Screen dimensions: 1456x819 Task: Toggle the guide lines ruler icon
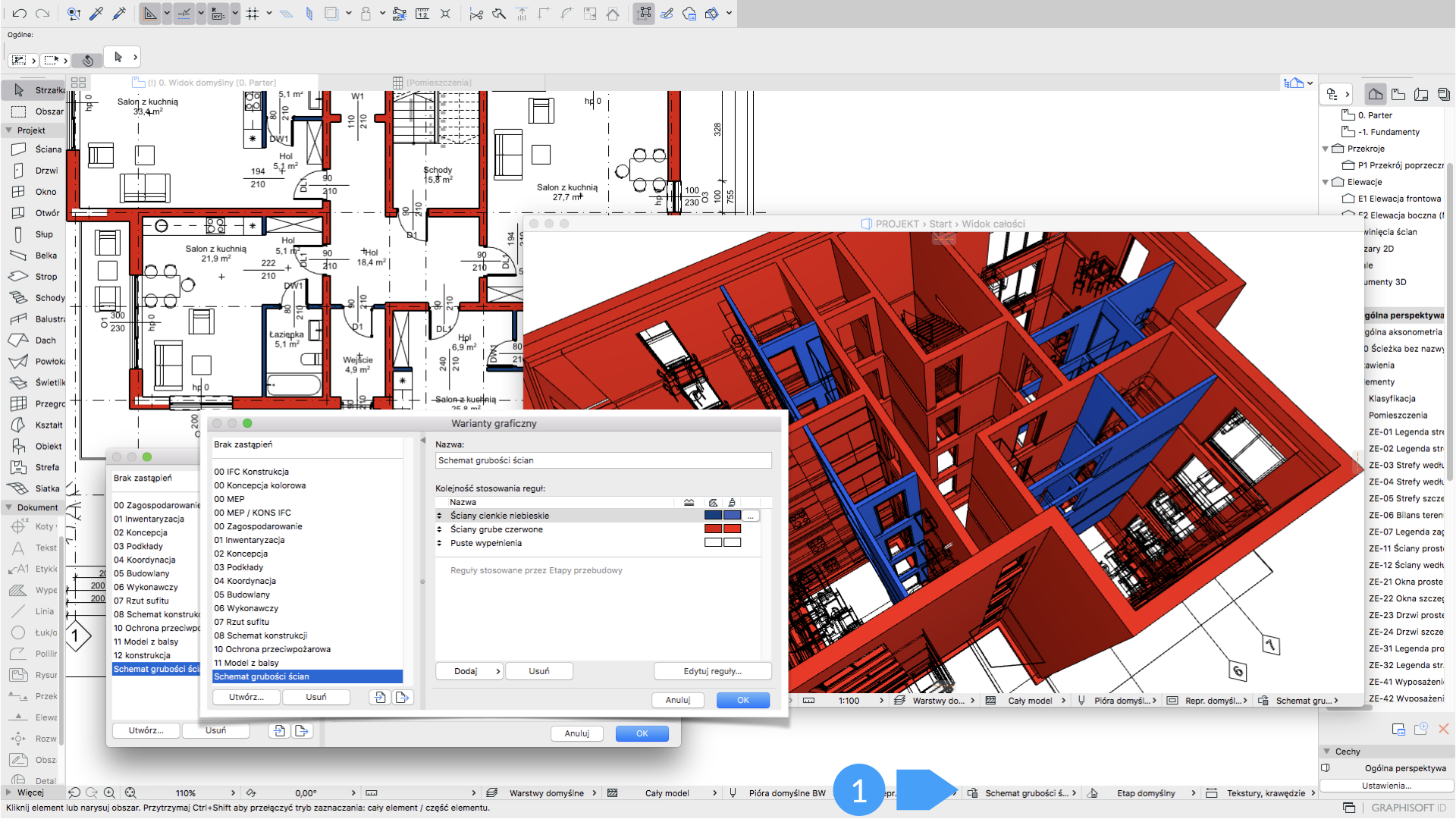[151, 13]
